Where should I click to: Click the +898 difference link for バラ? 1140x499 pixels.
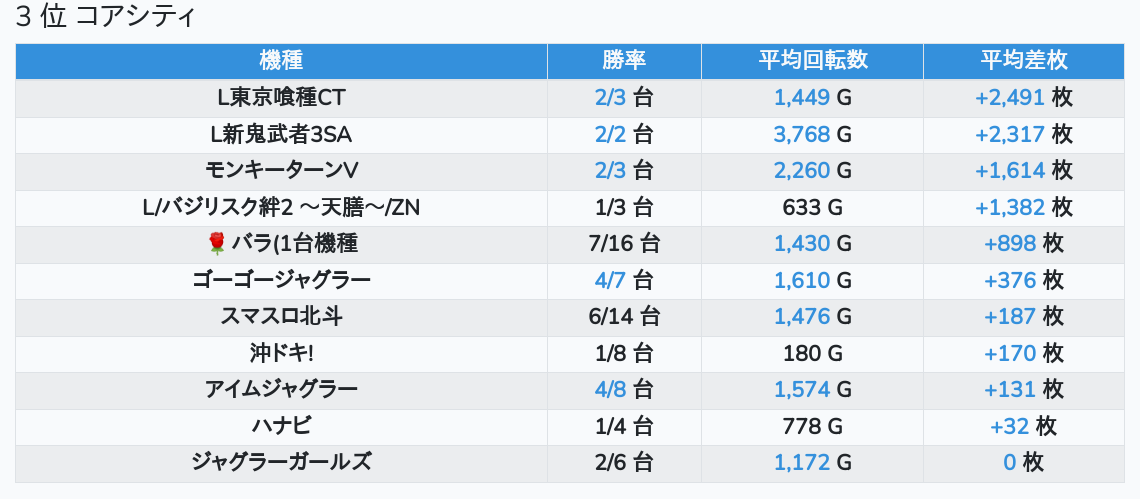pyautogui.click(x=1010, y=244)
